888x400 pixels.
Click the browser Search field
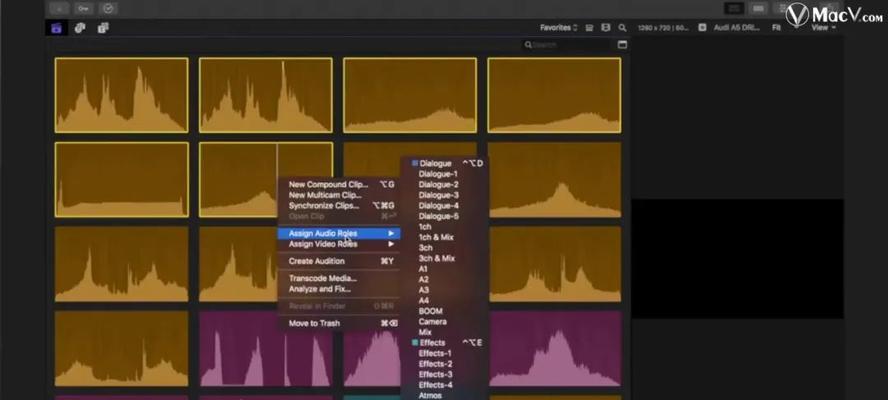tap(566, 45)
